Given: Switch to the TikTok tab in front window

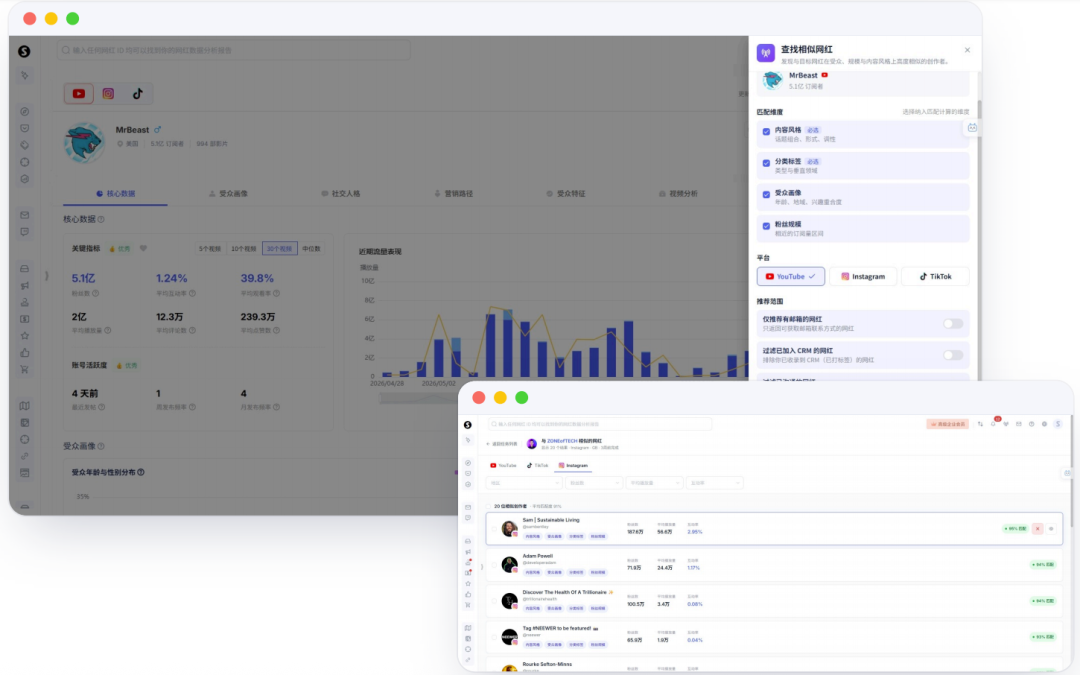Looking at the screenshot, I should [537, 466].
